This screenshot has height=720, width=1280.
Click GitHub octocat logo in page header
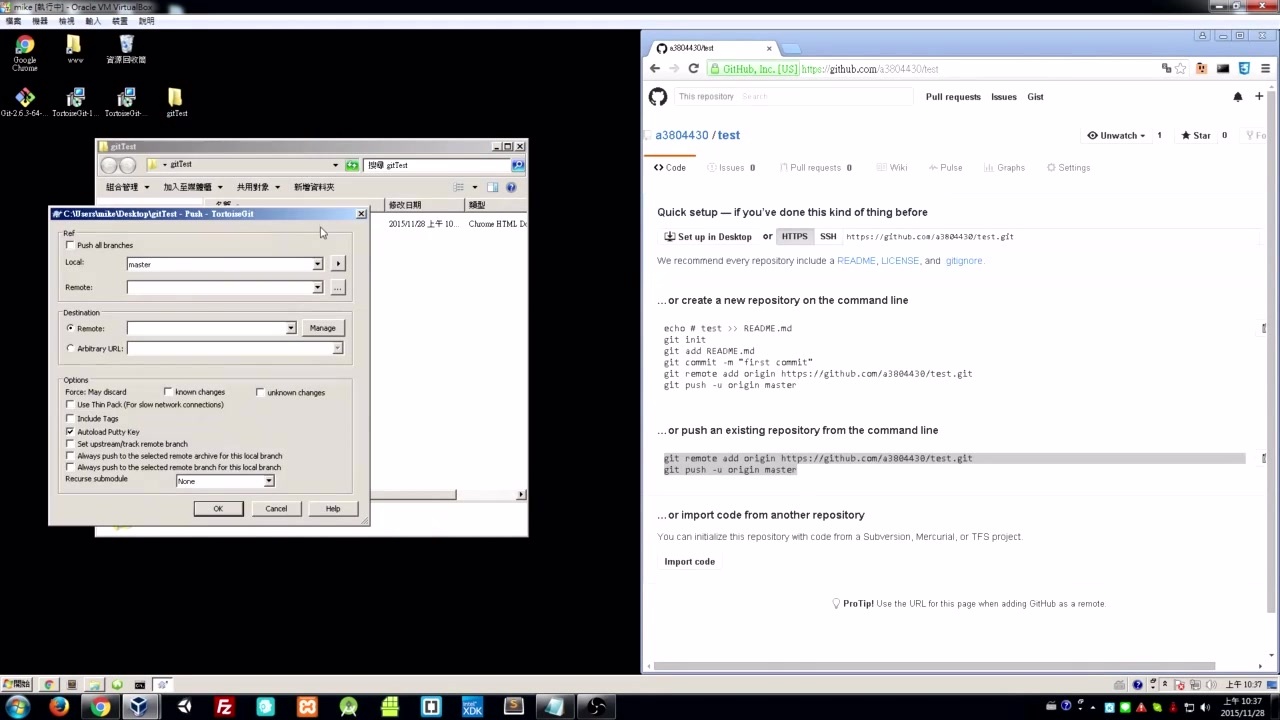(x=657, y=97)
